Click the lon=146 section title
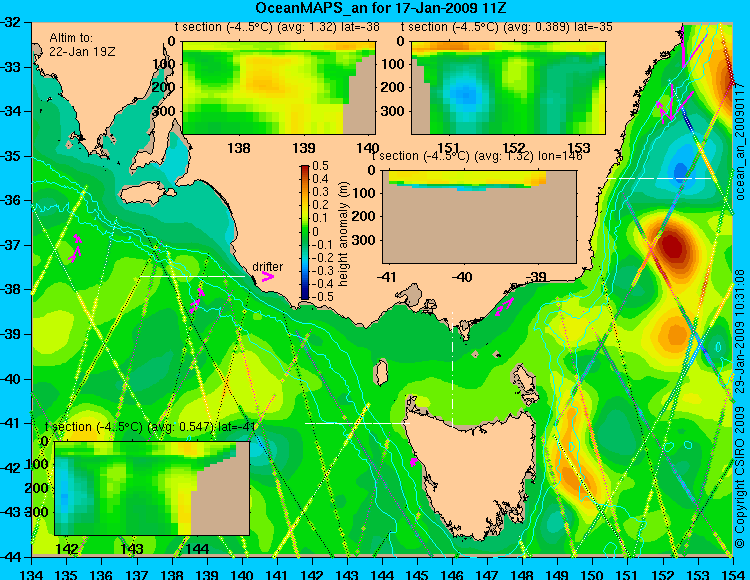Image resolution: width=750 pixels, height=580 pixels. click(477, 156)
